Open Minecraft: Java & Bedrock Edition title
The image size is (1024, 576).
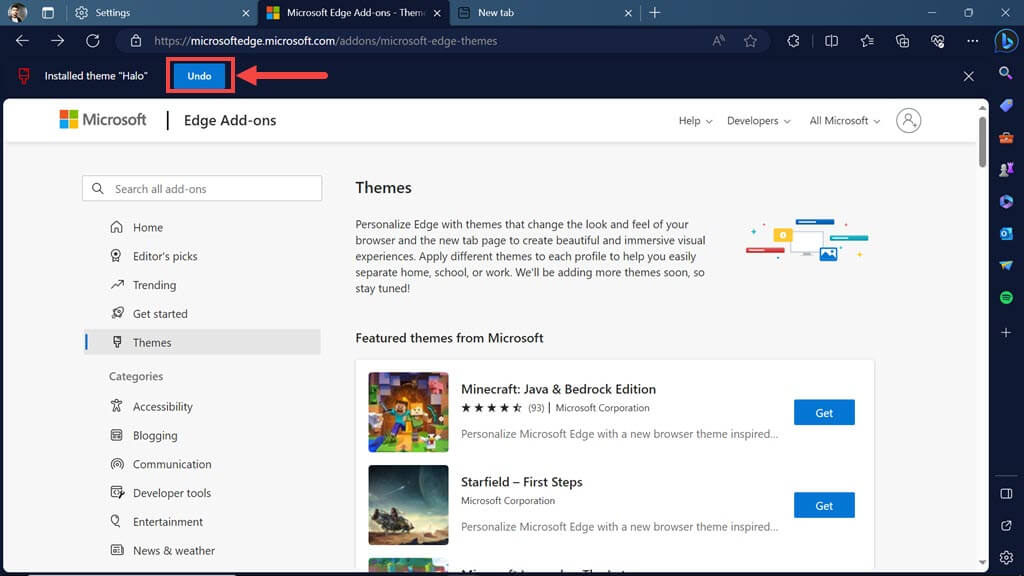(x=558, y=389)
